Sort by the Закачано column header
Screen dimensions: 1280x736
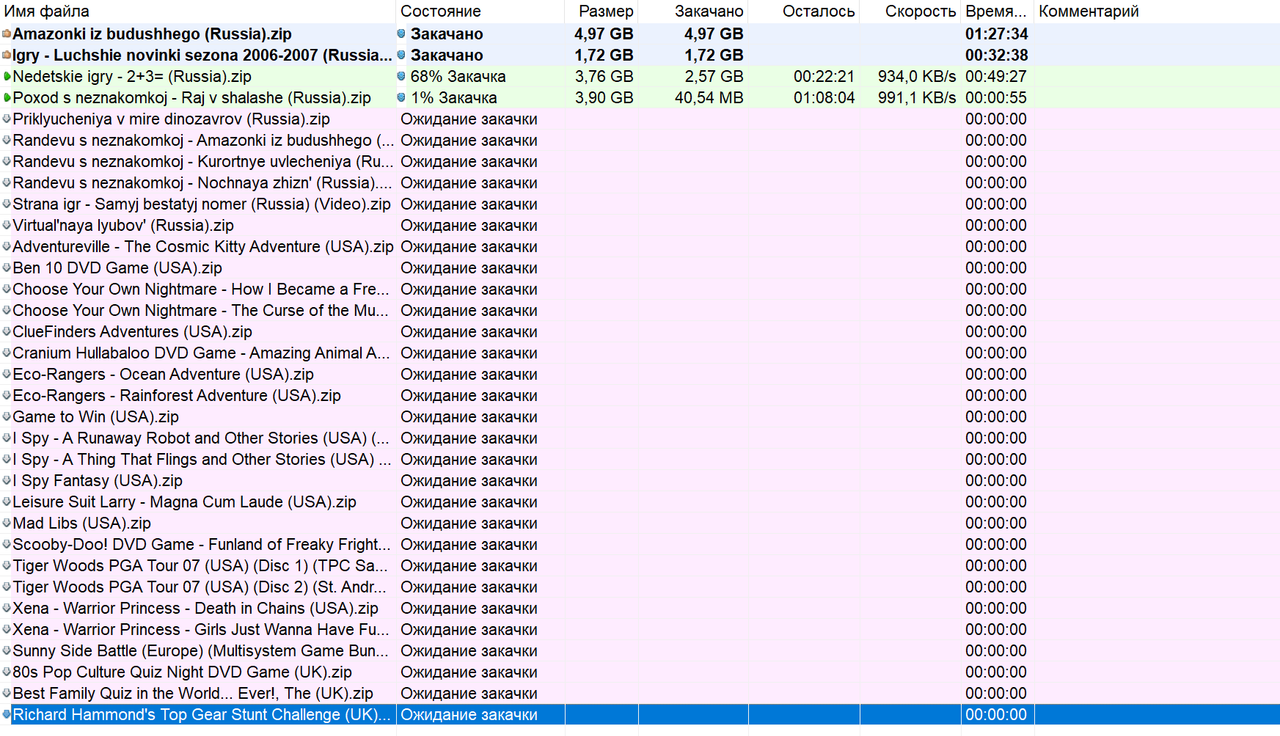693,11
